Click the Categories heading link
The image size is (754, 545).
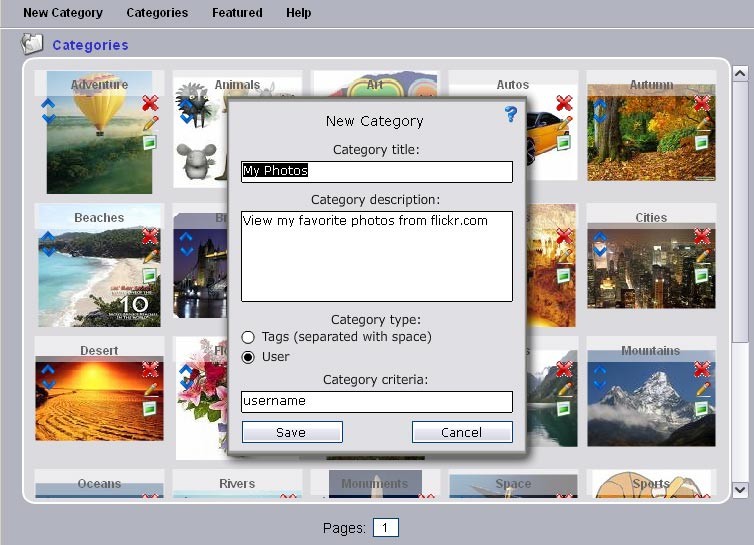[90, 45]
